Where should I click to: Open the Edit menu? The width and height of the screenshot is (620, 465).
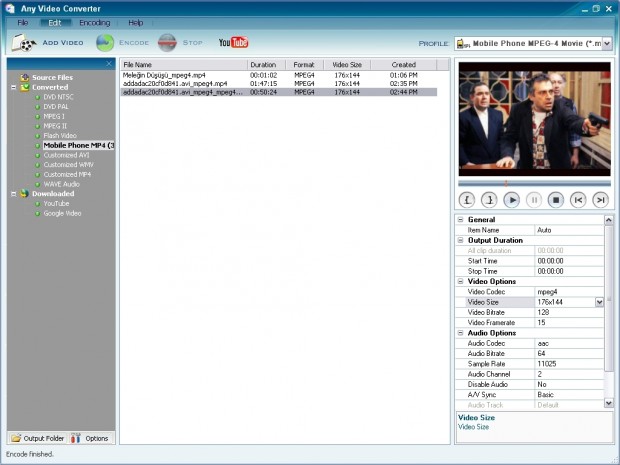[x=55, y=23]
